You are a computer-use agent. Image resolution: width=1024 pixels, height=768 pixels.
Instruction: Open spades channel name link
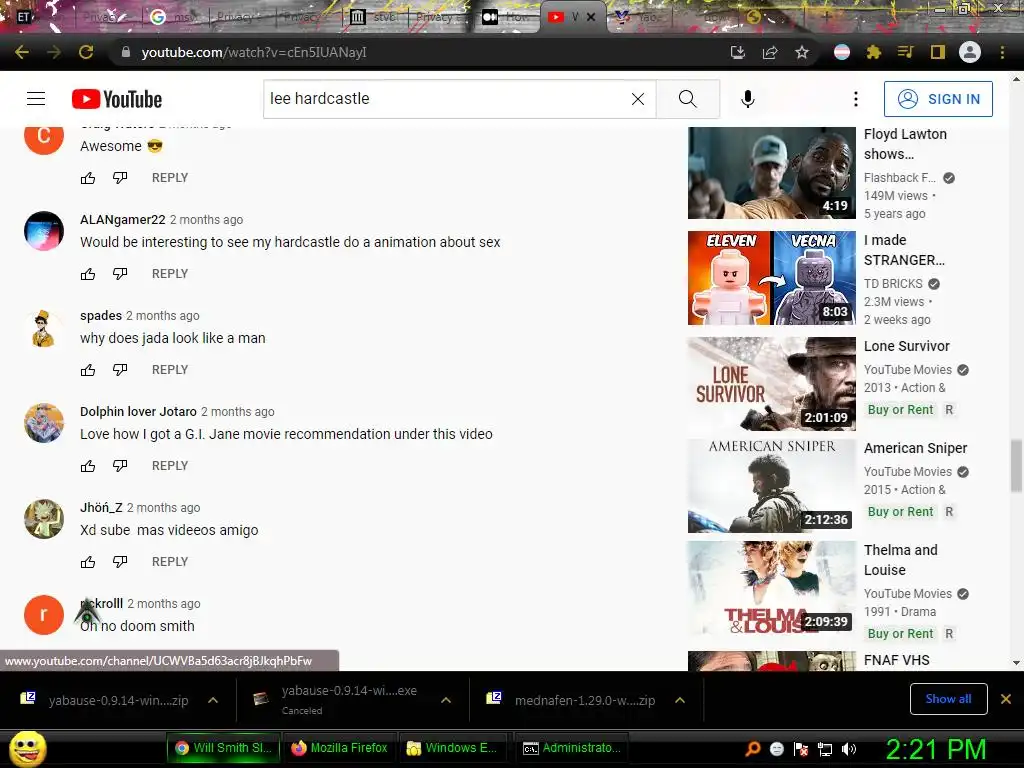tap(101, 315)
